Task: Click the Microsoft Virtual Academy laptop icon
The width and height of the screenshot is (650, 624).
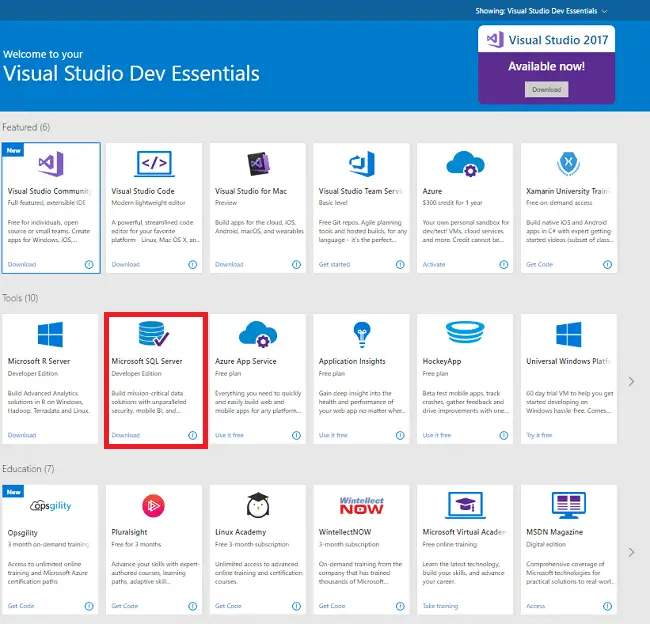Action: (465, 505)
